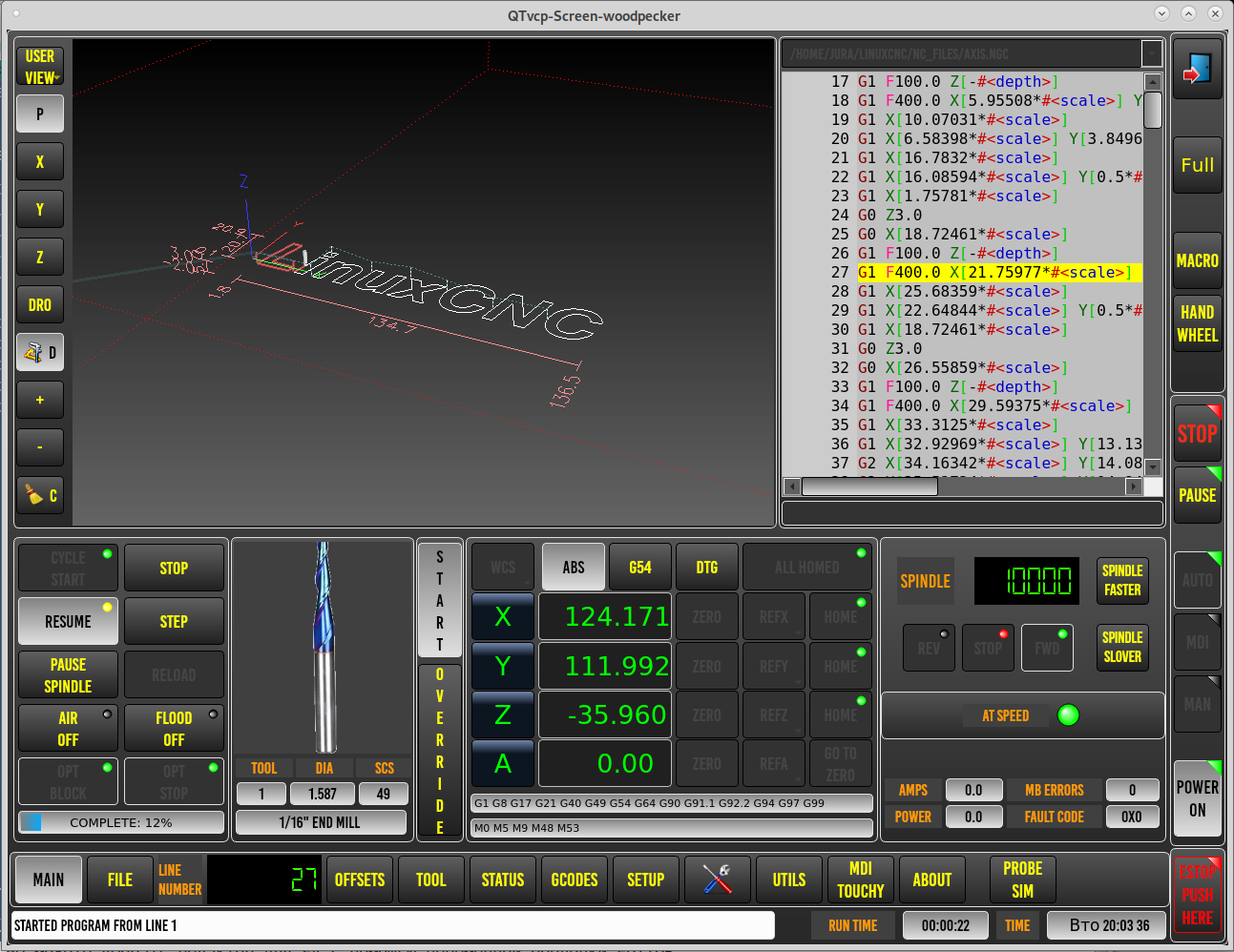Open the STATUS tab

coord(503,880)
